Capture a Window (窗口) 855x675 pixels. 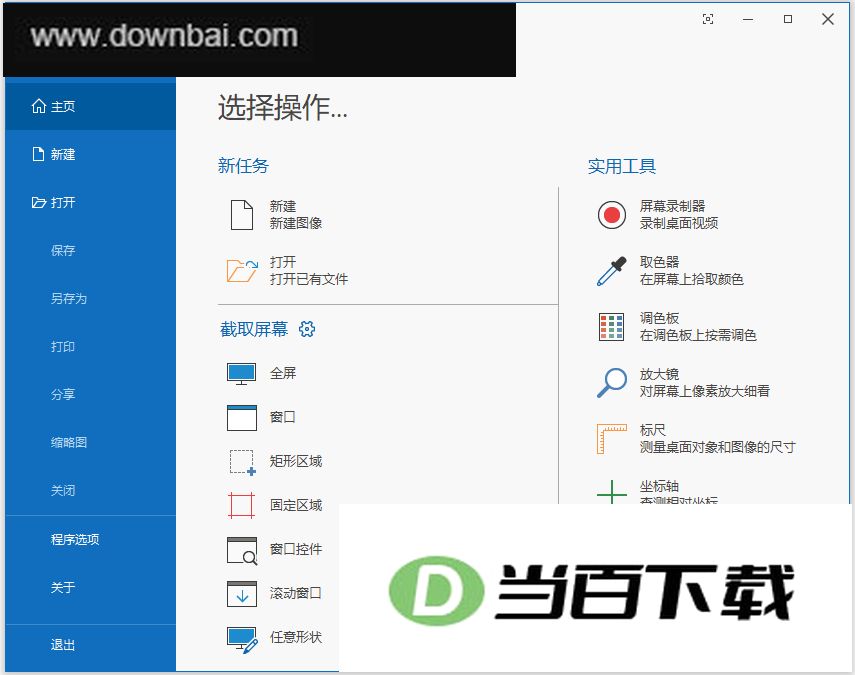click(261, 418)
